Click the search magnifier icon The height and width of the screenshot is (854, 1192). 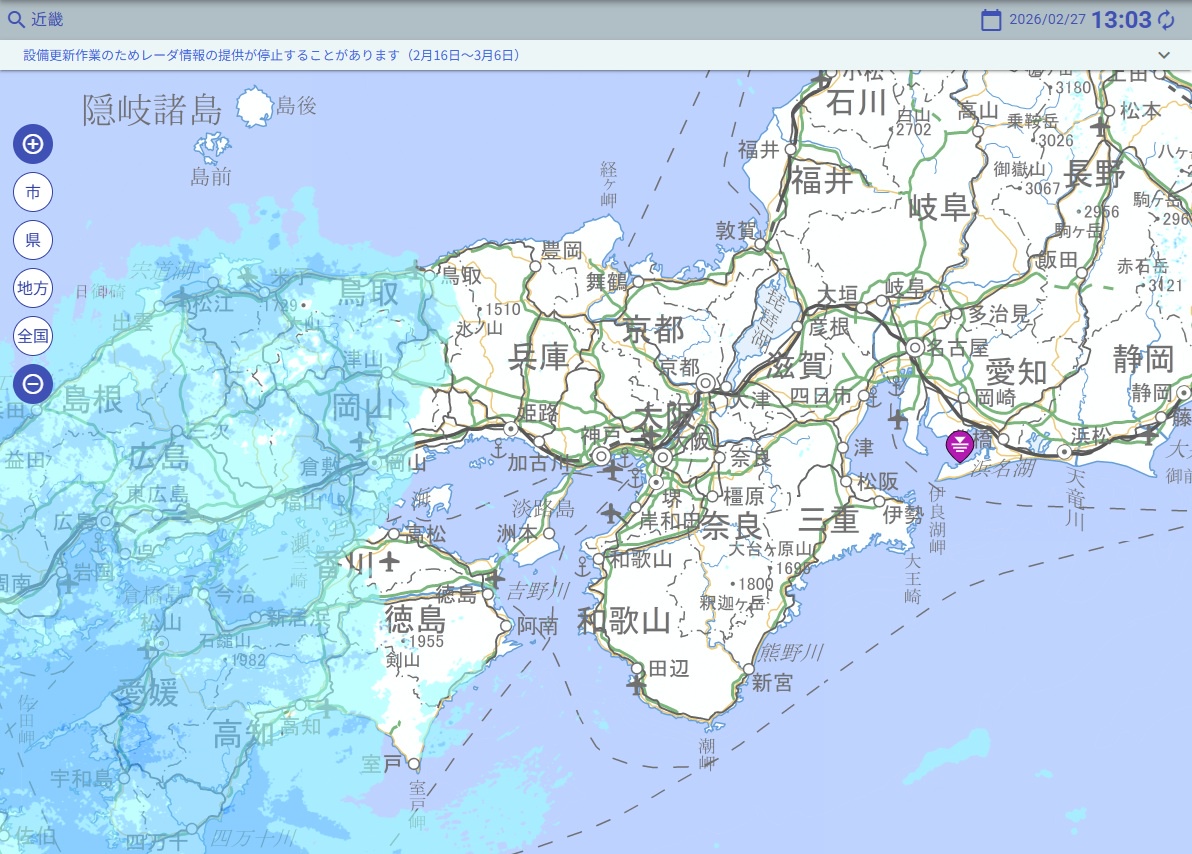click(x=16, y=19)
